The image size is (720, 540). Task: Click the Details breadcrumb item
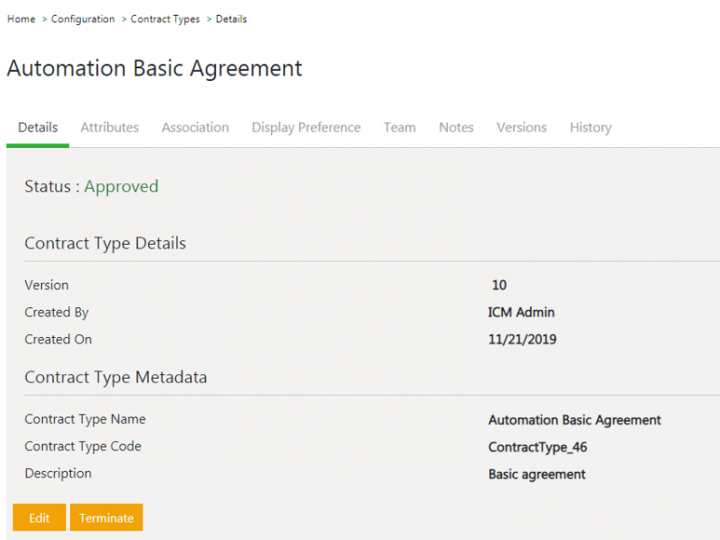point(231,19)
